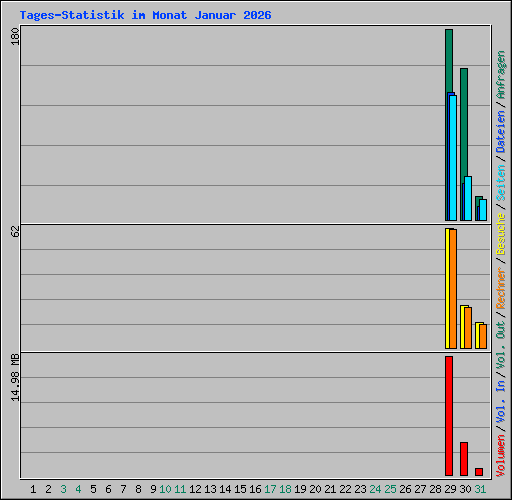
Task: Click the red Volumen bar for day 29
Action: (449, 416)
